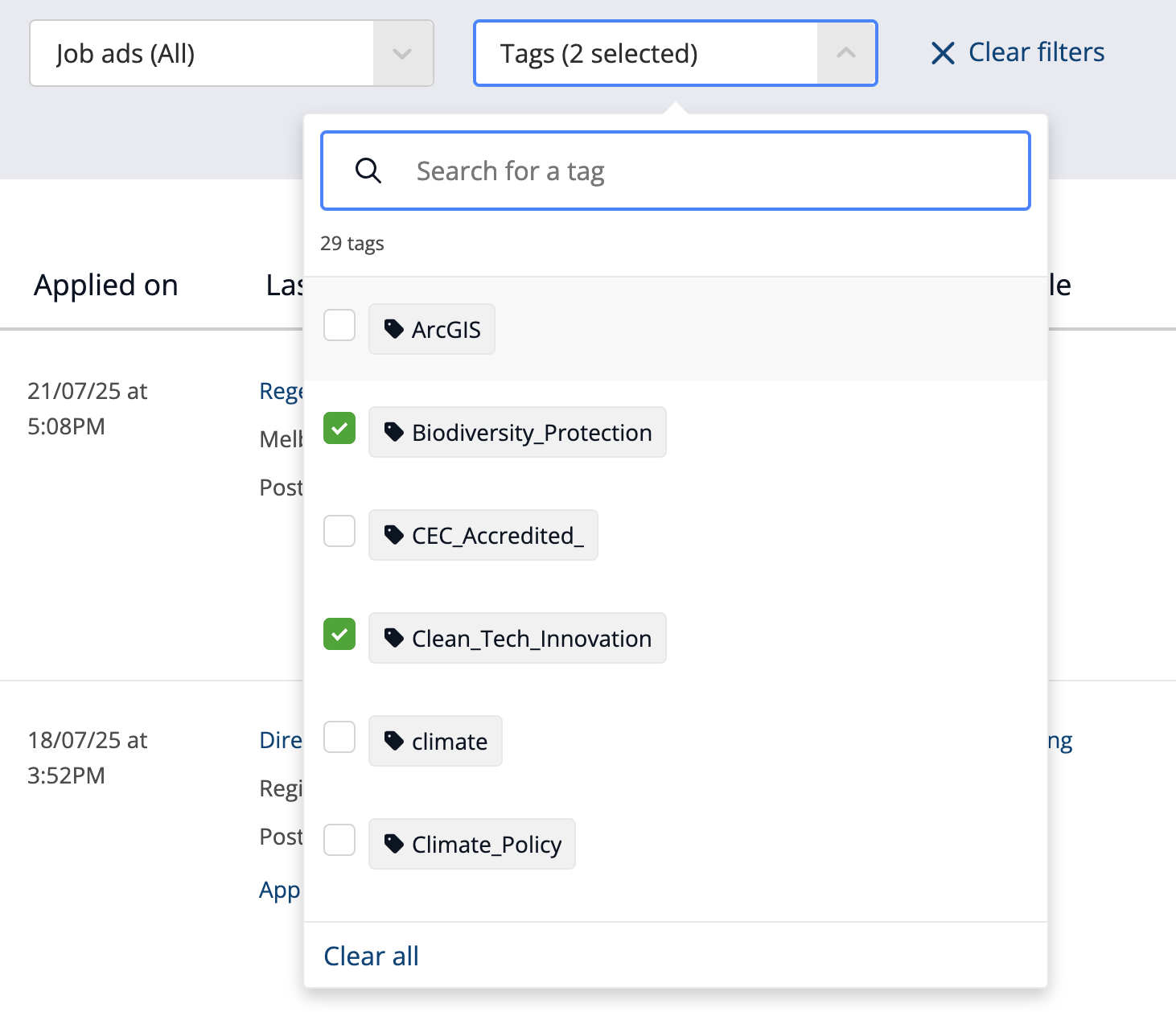Click the lowercase climate tag icon
Image resolution: width=1176 pixels, height=1012 pixels.
click(x=393, y=741)
